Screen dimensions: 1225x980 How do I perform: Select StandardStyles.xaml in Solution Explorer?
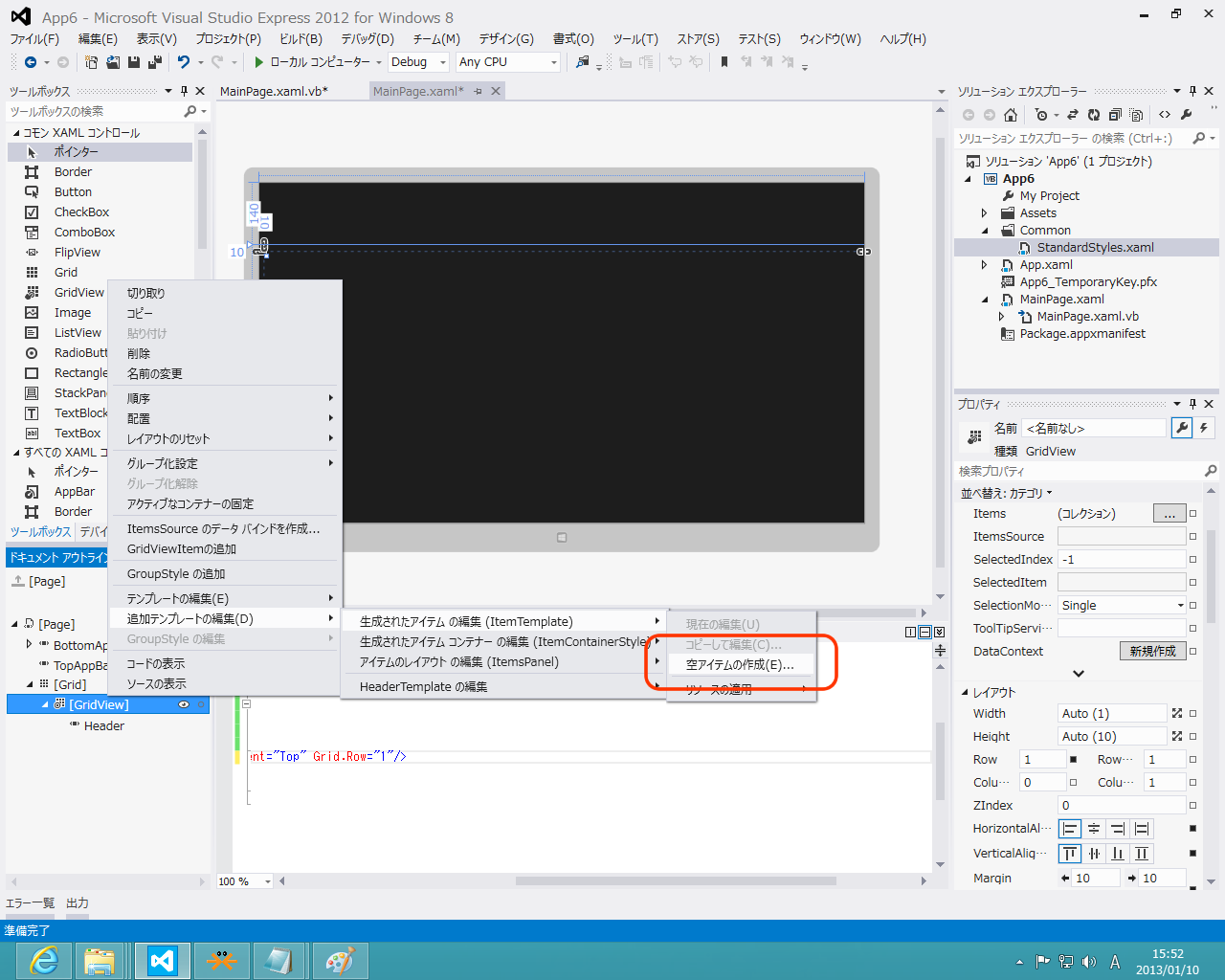pos(1095,248)
